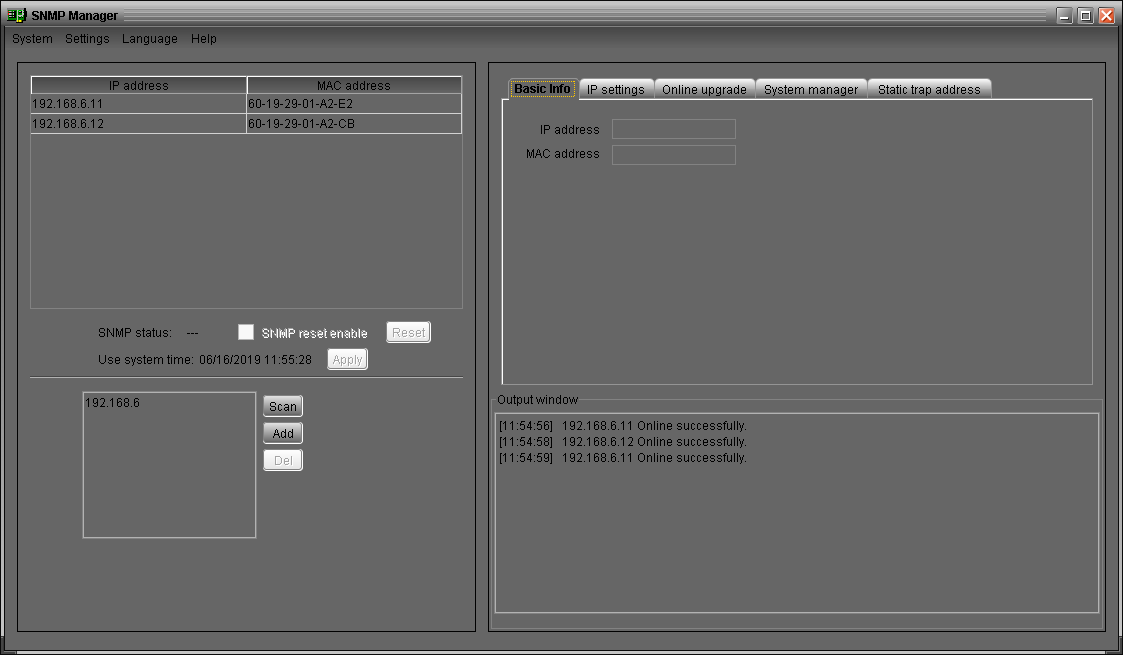Open the Settings menu

(x=87, y=39)
